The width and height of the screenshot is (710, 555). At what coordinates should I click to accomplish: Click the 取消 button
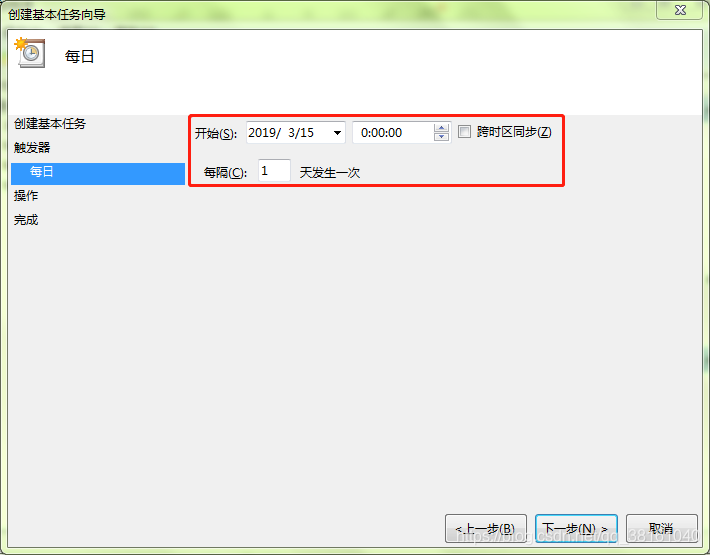pyautogui.click(x=662, y=528)
